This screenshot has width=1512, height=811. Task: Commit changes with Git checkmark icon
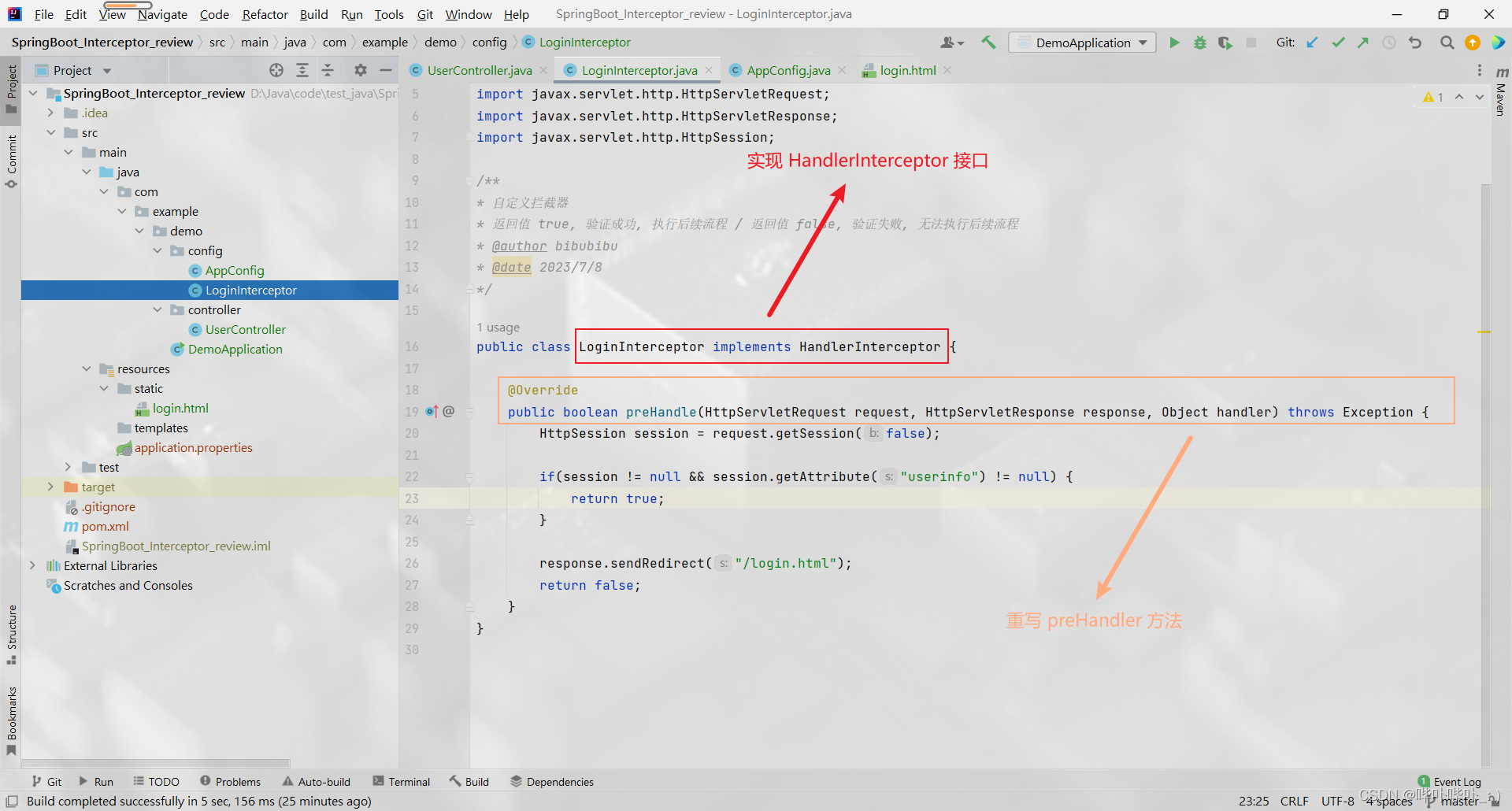tap(1338, 43)
